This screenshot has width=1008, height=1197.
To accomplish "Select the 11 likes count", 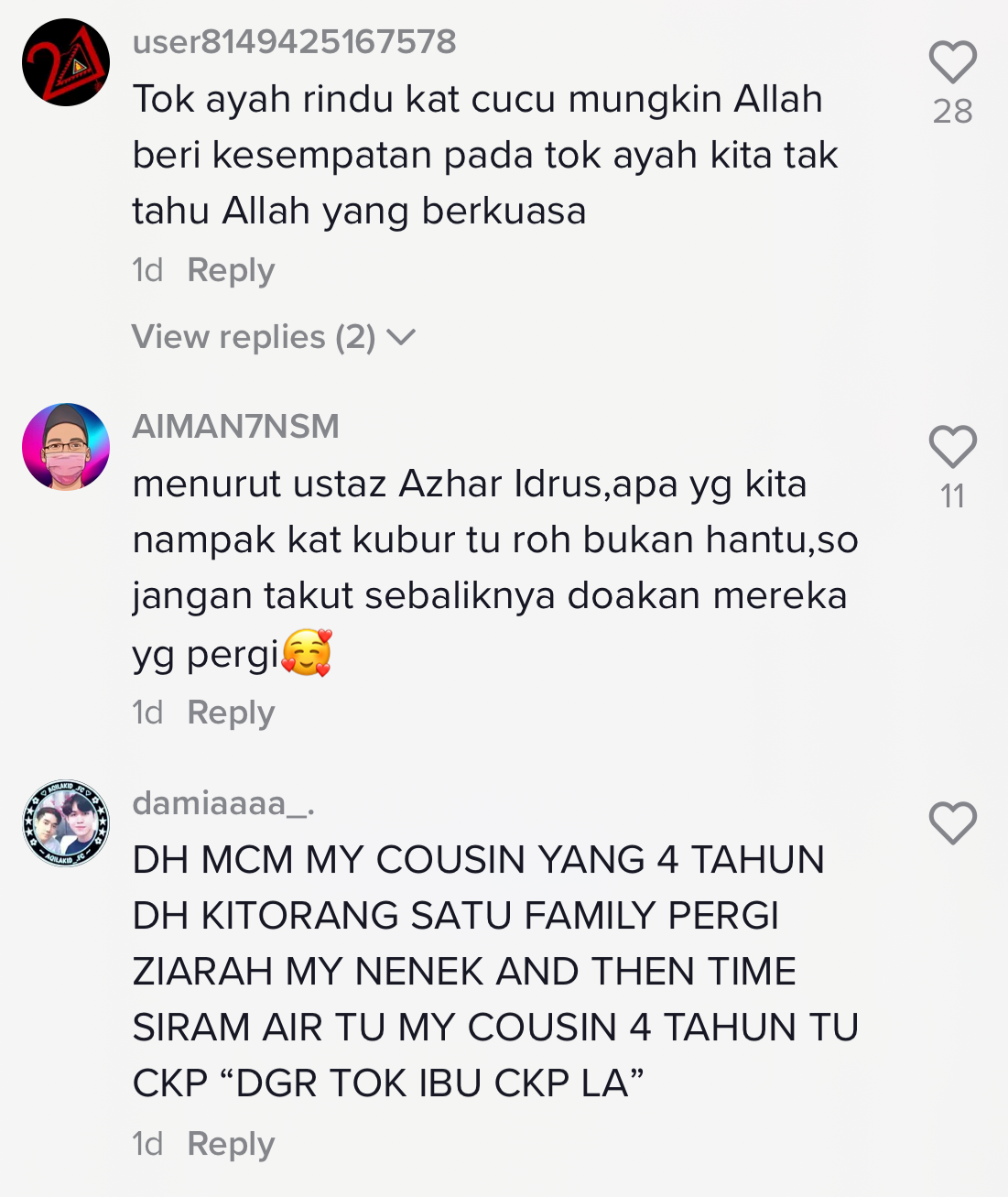I will 952,495.
